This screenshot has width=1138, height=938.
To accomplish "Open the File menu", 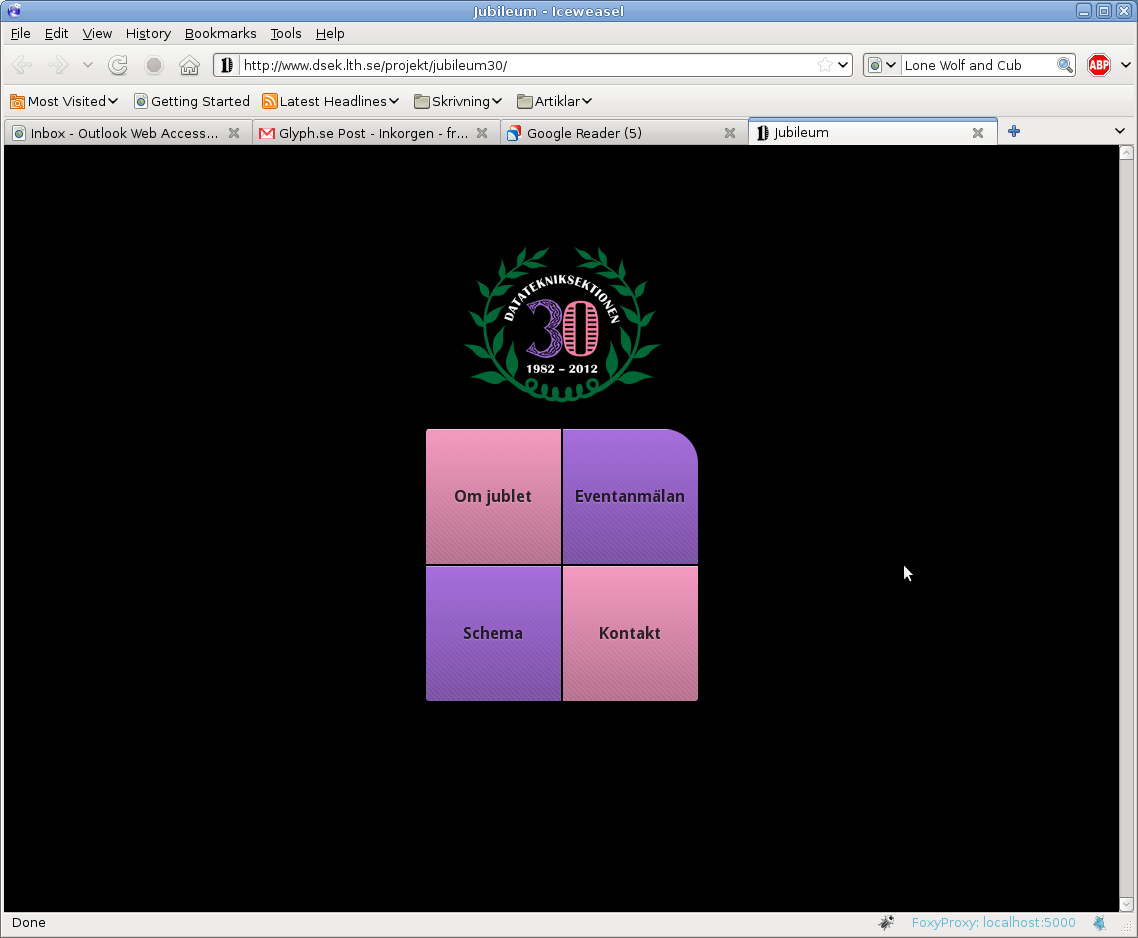I will pyautogui.click(x=20, y=33).
